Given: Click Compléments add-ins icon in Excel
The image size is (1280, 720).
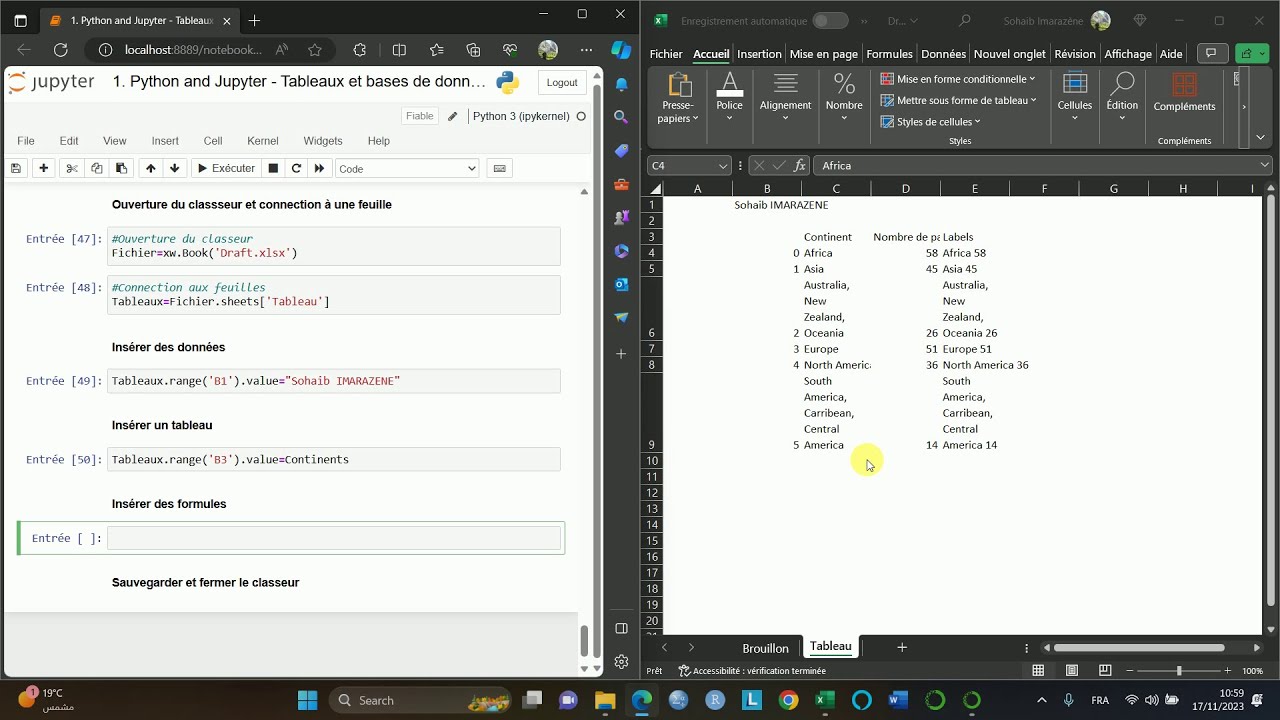Looking at the screenshot, I should click(1184, 92).
